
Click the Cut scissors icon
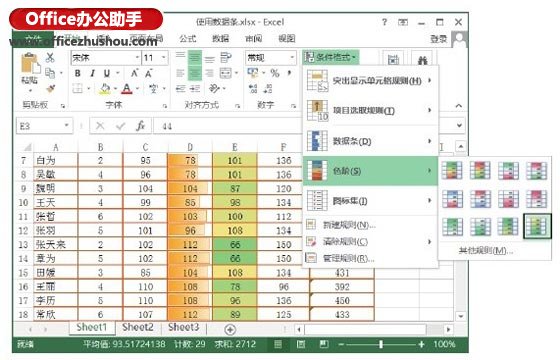(50, 58)
